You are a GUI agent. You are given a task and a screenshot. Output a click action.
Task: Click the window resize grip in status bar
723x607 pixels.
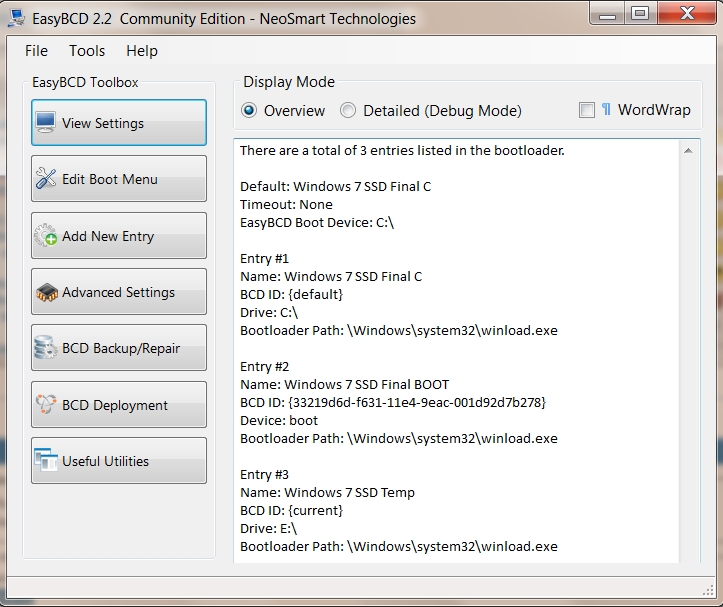tap(708, 590)
